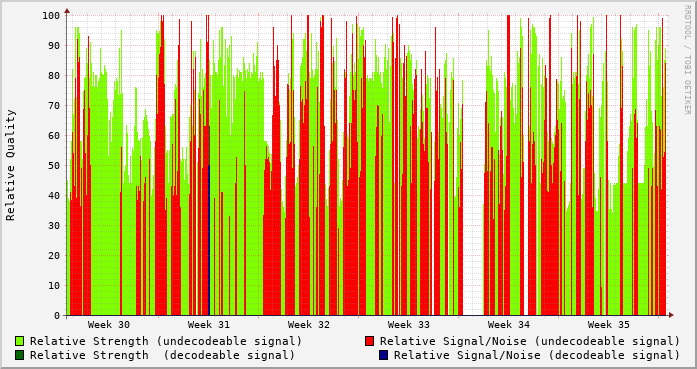Select the Week 34 axis label
This screenshot has width=697, height=369.
tap(509, 325)
